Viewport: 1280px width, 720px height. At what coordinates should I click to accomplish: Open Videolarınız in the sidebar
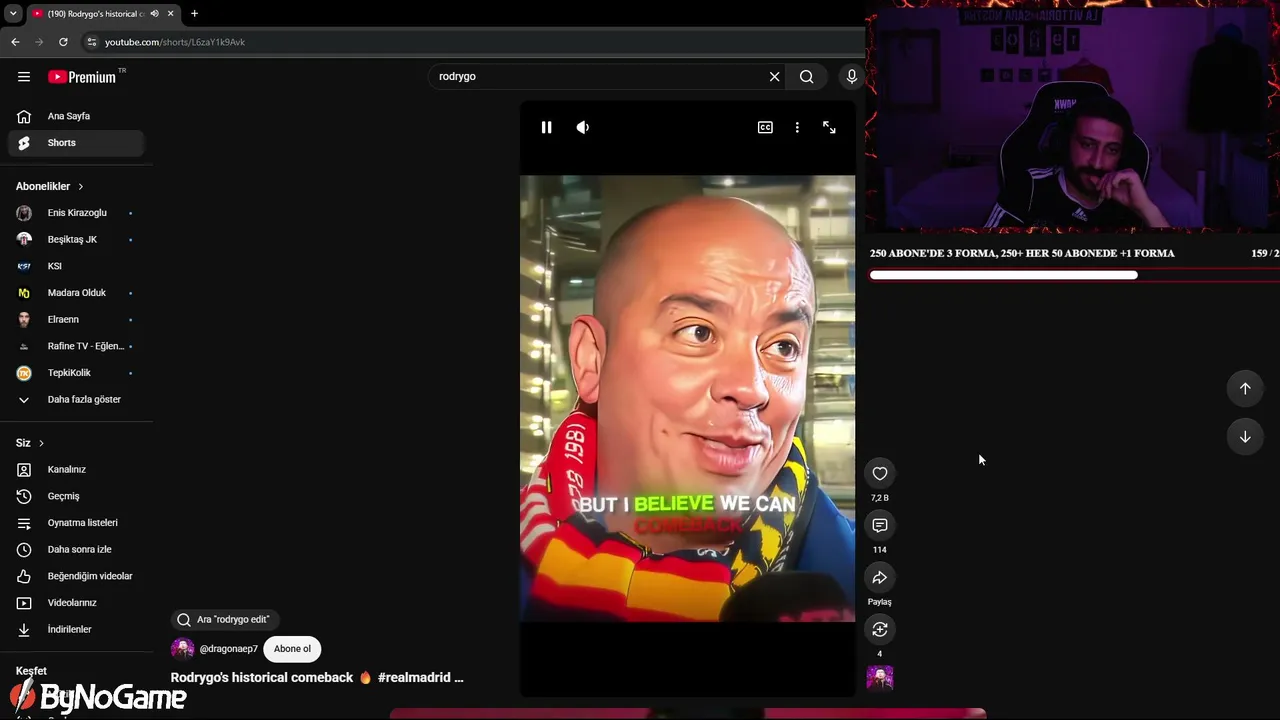76,603
